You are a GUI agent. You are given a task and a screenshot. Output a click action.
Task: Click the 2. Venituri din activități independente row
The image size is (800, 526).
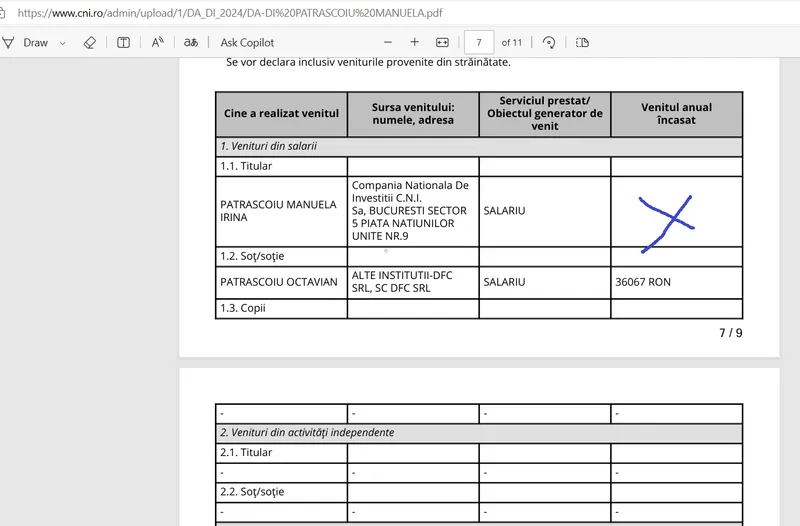307,433
